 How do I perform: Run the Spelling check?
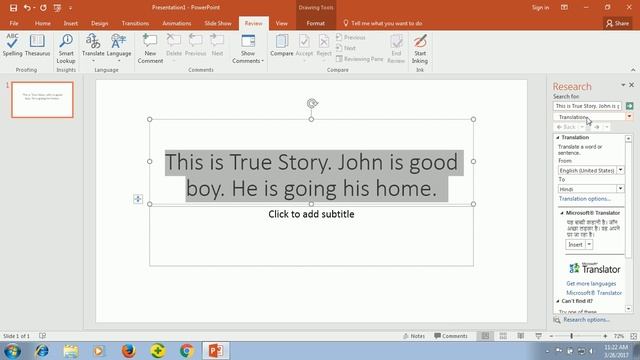click(12, 45)
